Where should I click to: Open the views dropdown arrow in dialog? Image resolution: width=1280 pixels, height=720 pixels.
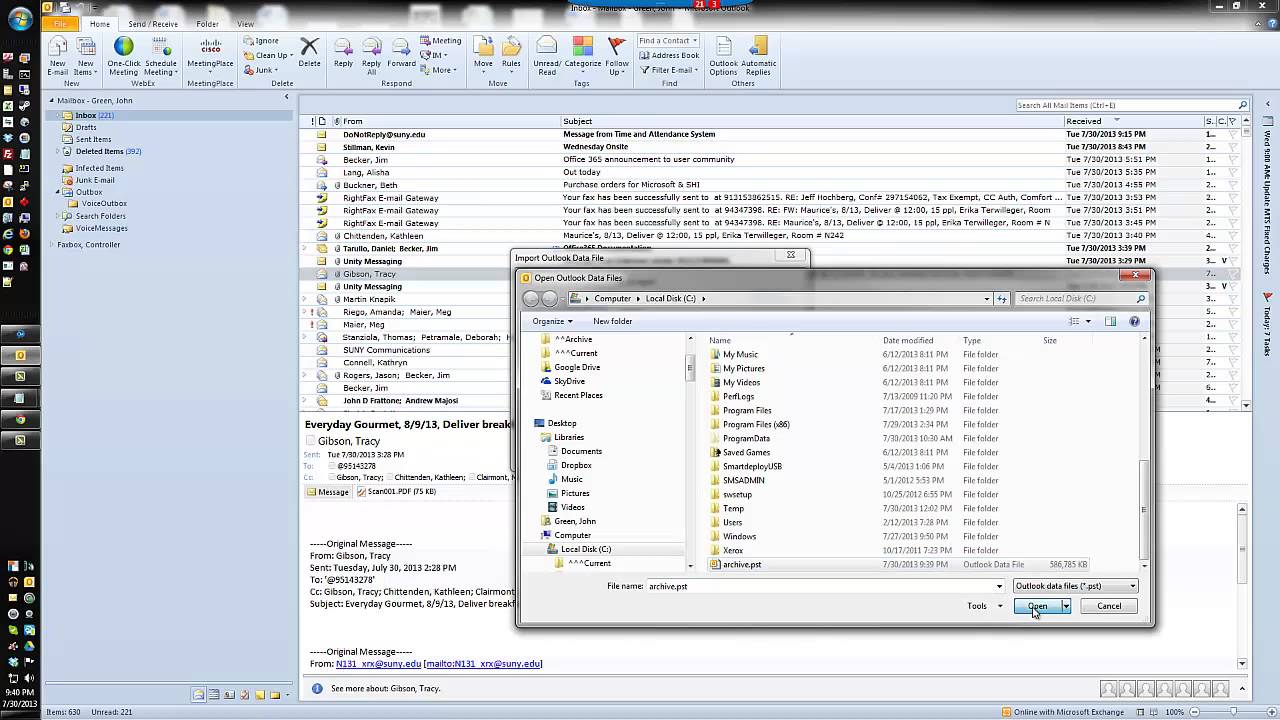[1089, 321]
